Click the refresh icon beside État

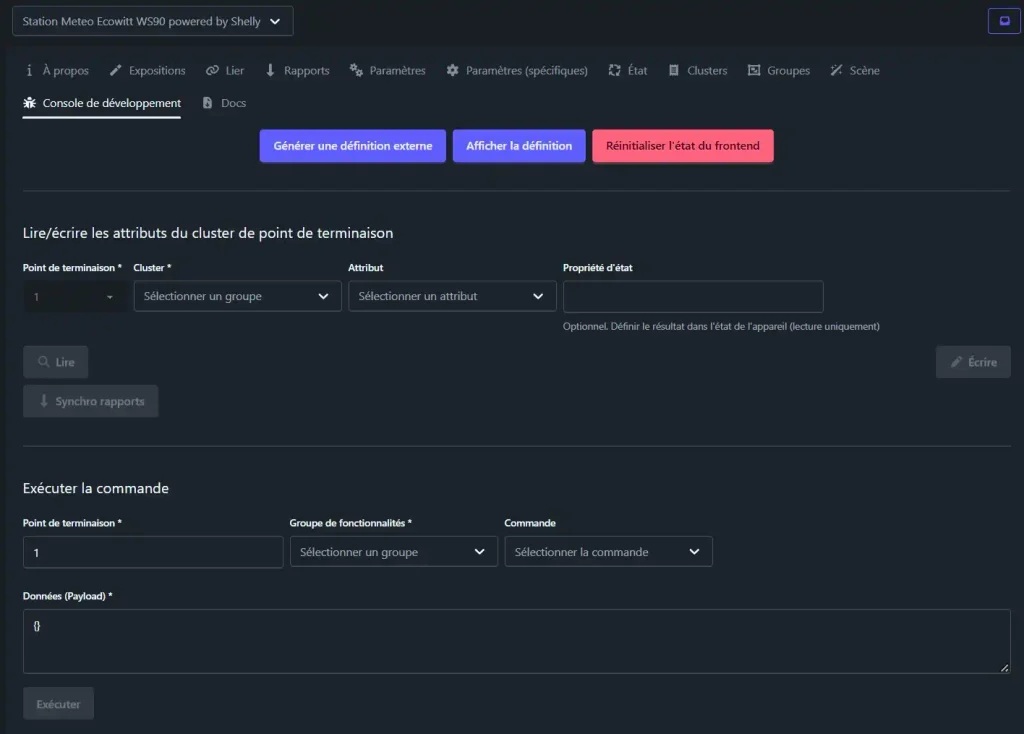[615, 71]
